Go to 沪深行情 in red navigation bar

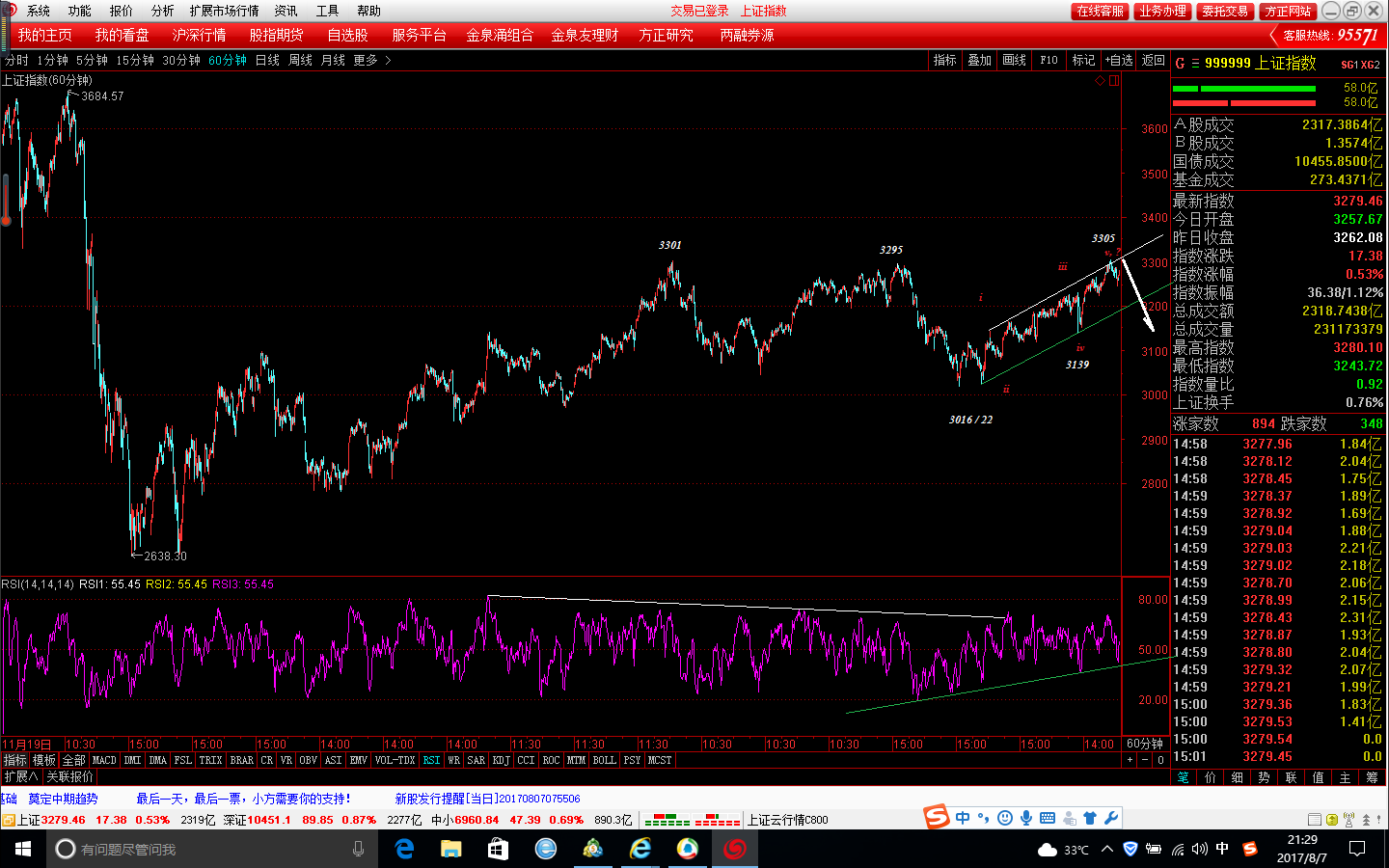click(199, 35)
